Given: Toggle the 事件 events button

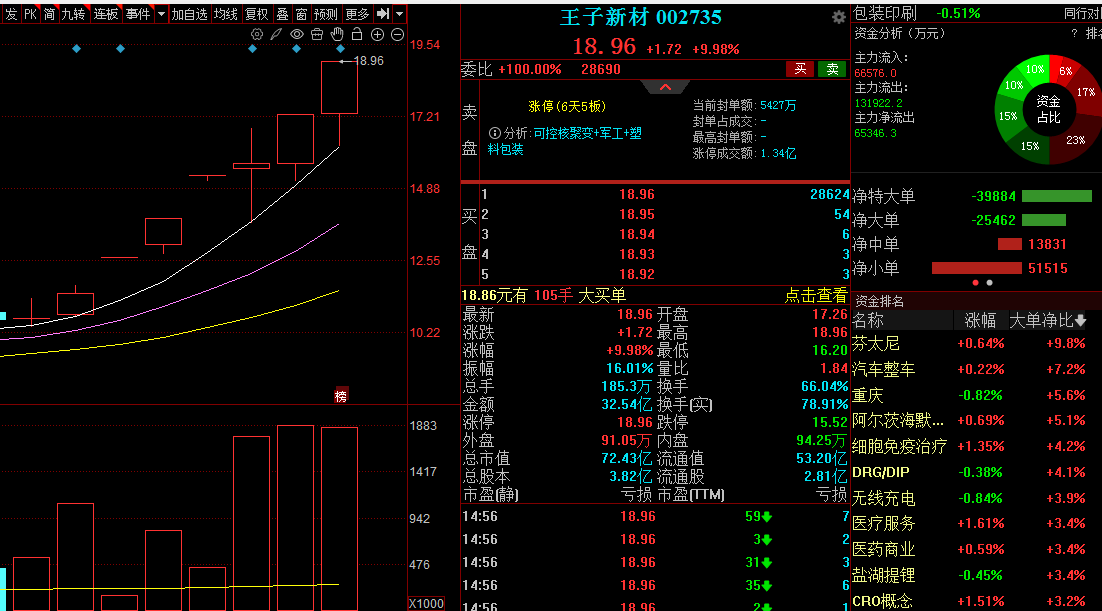Looking at the screenshot, I should 138,14.
